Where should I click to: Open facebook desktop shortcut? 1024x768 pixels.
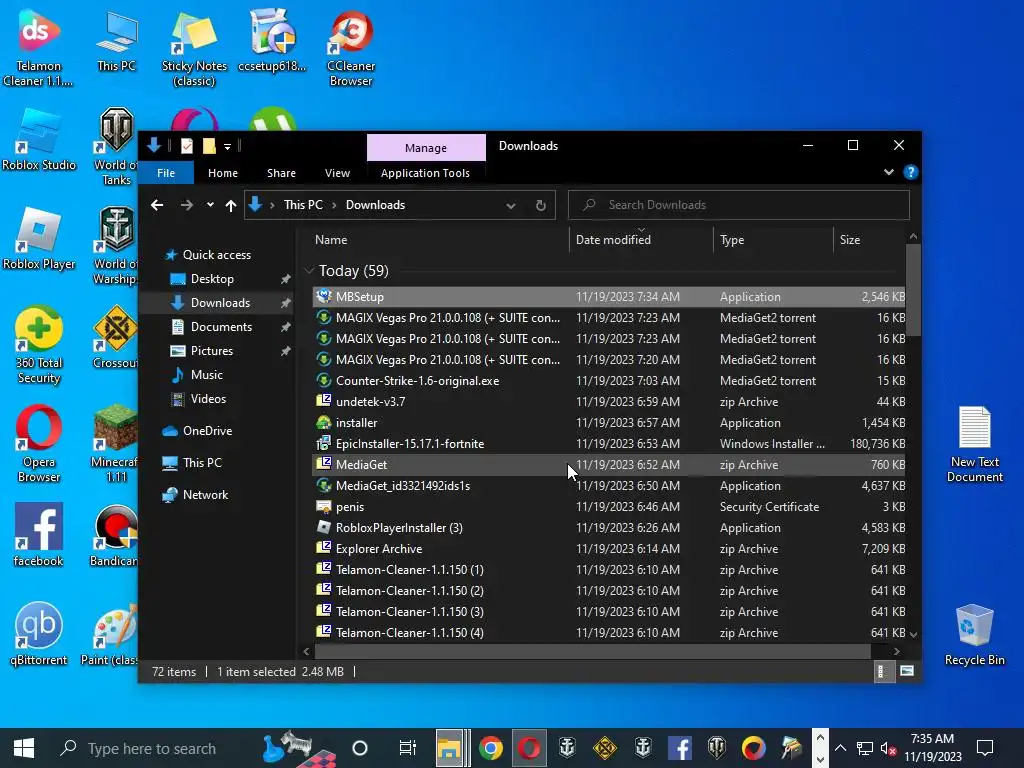pyautogui.click(x=39, y=536)
